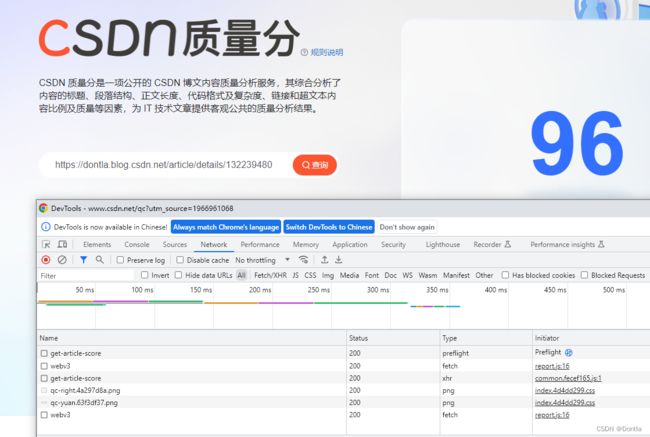Filter by JS type

pyautogui.click(x=296, y=275)
